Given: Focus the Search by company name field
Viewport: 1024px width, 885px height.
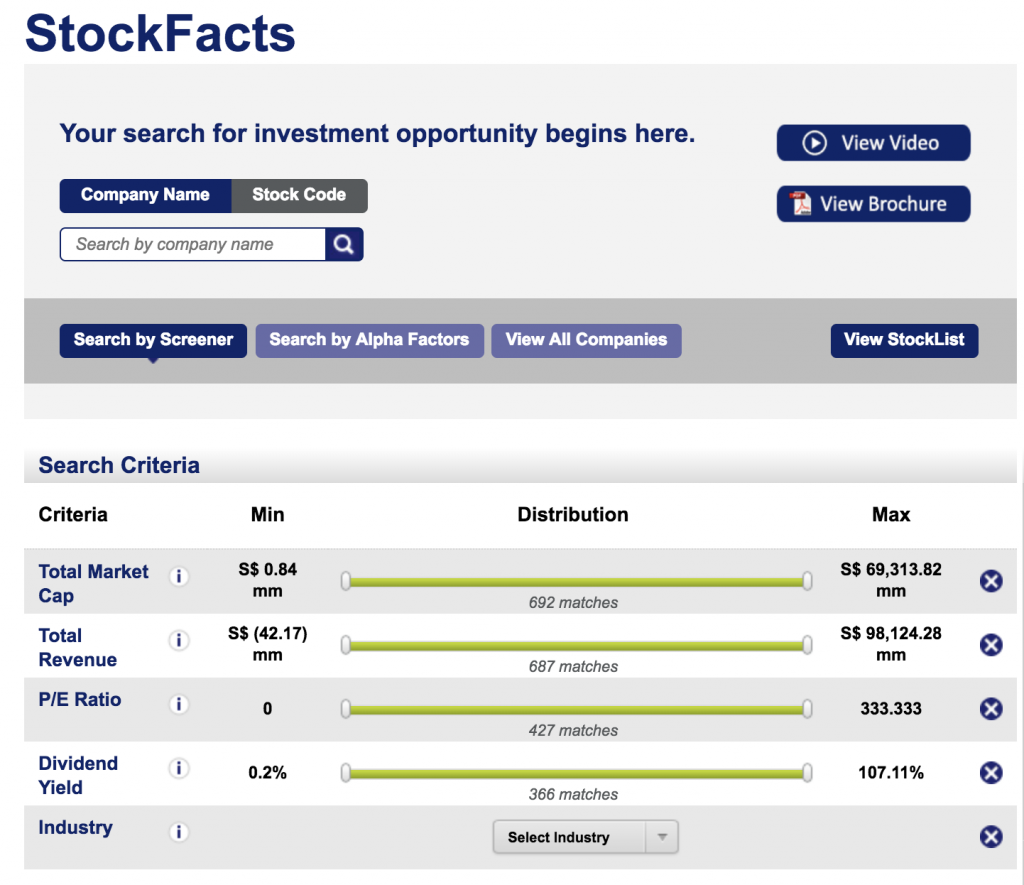Looking at the screenshot, I should pos(193,244).
